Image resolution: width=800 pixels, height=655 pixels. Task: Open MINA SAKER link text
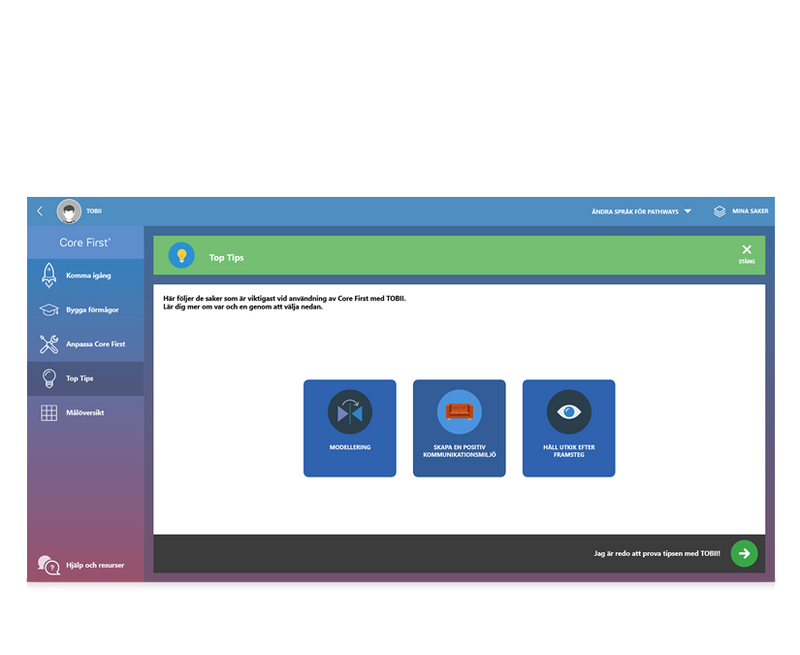point(750,211)
